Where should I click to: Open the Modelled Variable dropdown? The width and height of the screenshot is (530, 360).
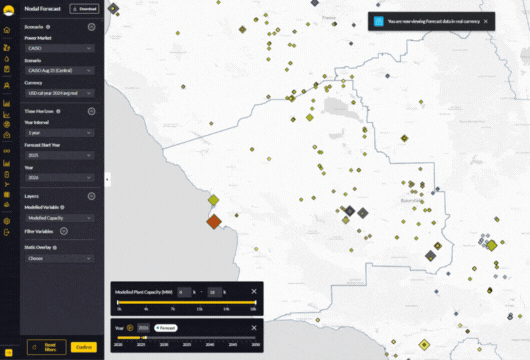tap(60, 218)
